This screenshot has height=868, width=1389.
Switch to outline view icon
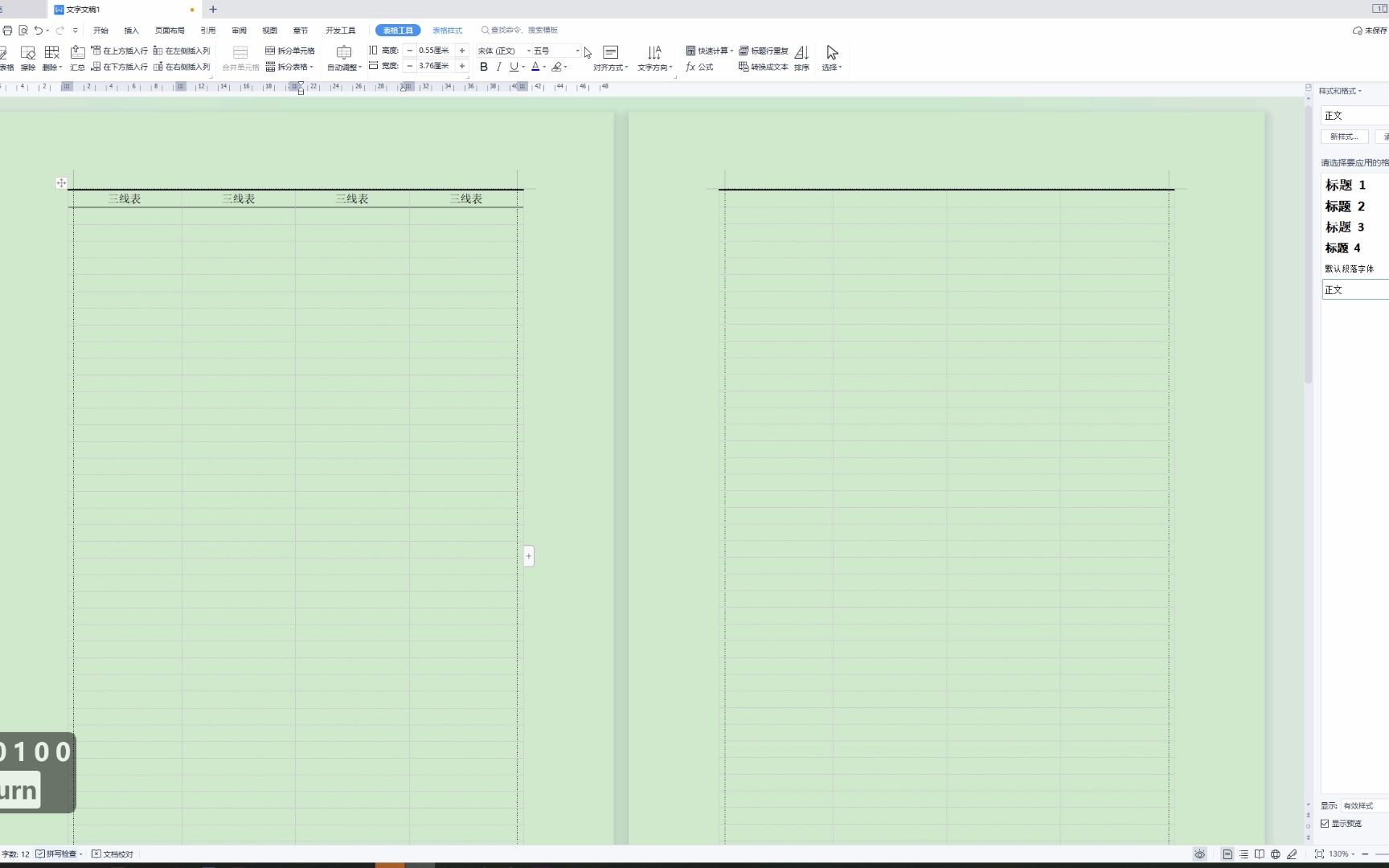coord(1244,854)
